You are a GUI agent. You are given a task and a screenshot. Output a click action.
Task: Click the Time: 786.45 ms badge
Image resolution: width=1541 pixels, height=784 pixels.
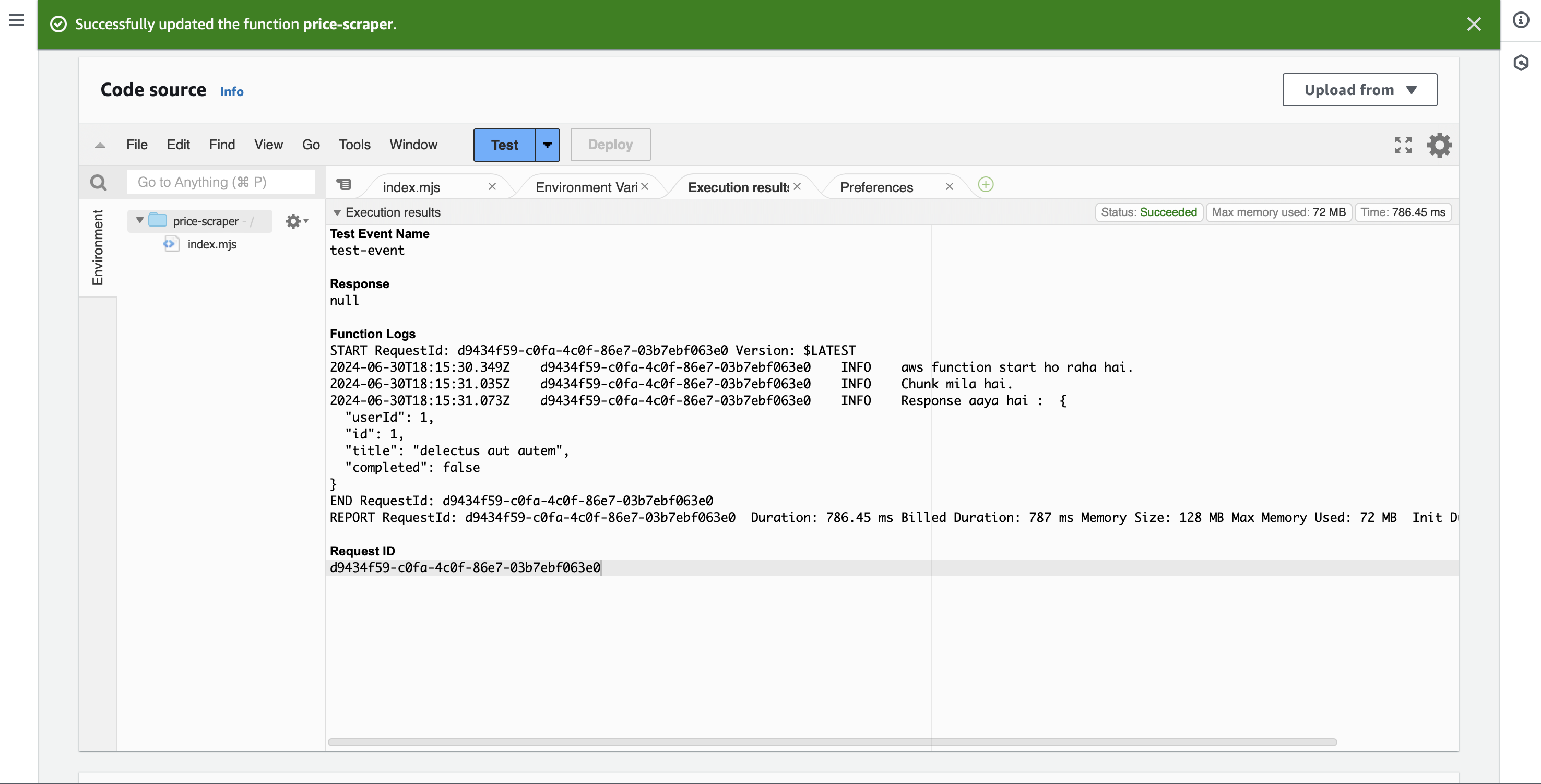click(x=1403, y=212)
